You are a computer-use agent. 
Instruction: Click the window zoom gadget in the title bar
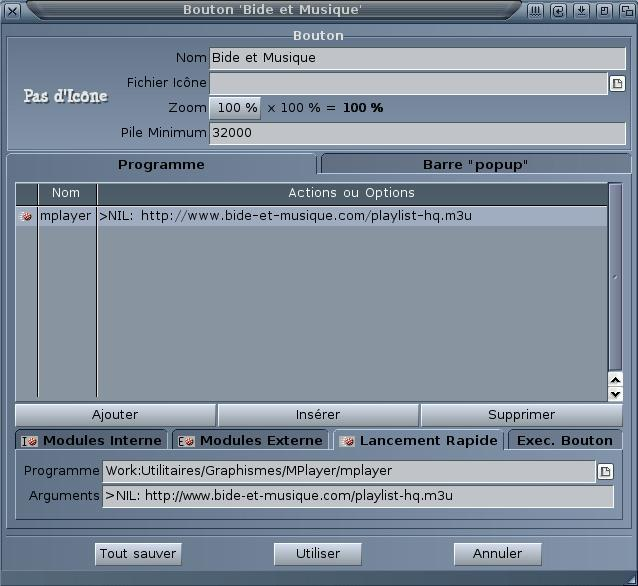coord(604,11)
